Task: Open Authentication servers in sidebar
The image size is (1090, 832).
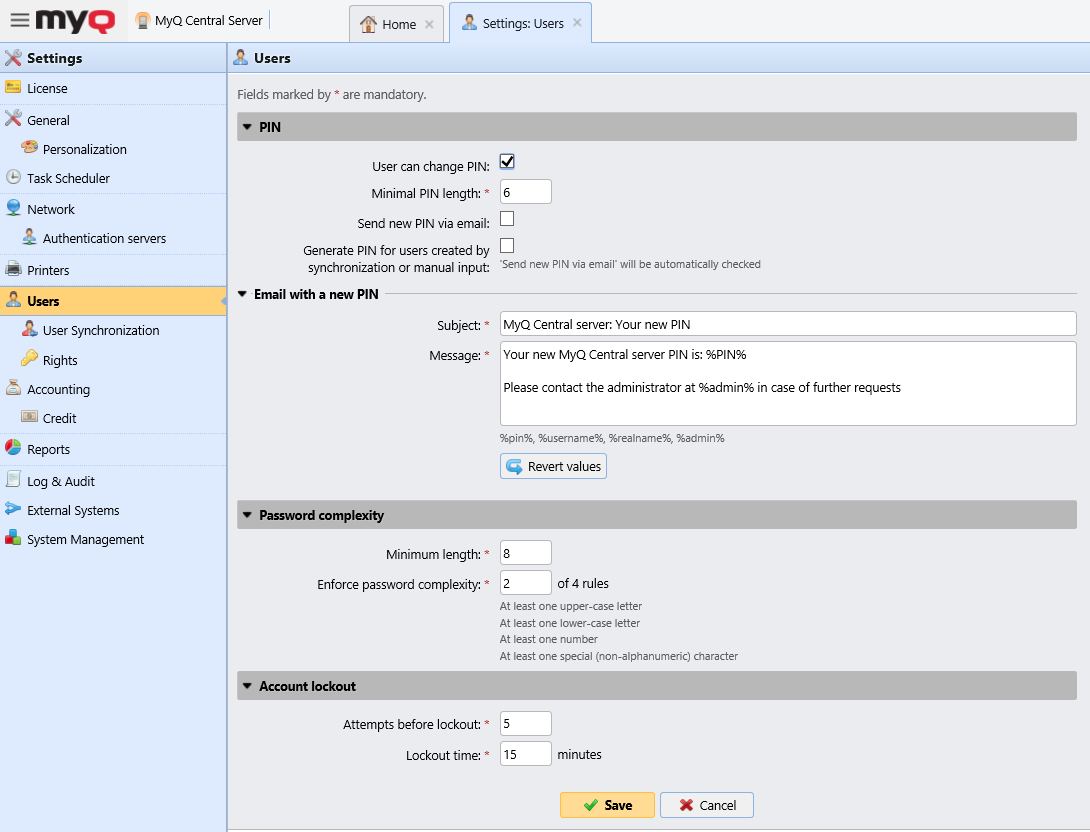Action: 104,238
